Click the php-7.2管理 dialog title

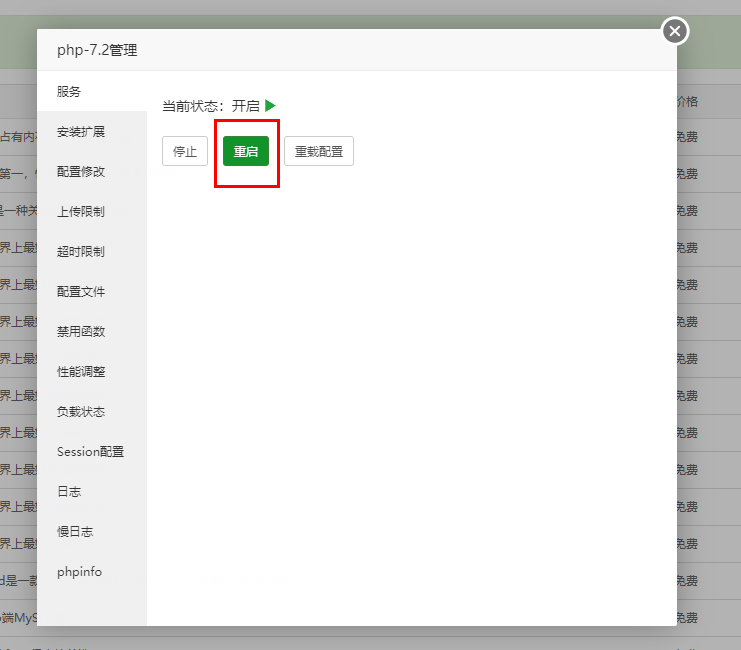[x=97, y=50]
